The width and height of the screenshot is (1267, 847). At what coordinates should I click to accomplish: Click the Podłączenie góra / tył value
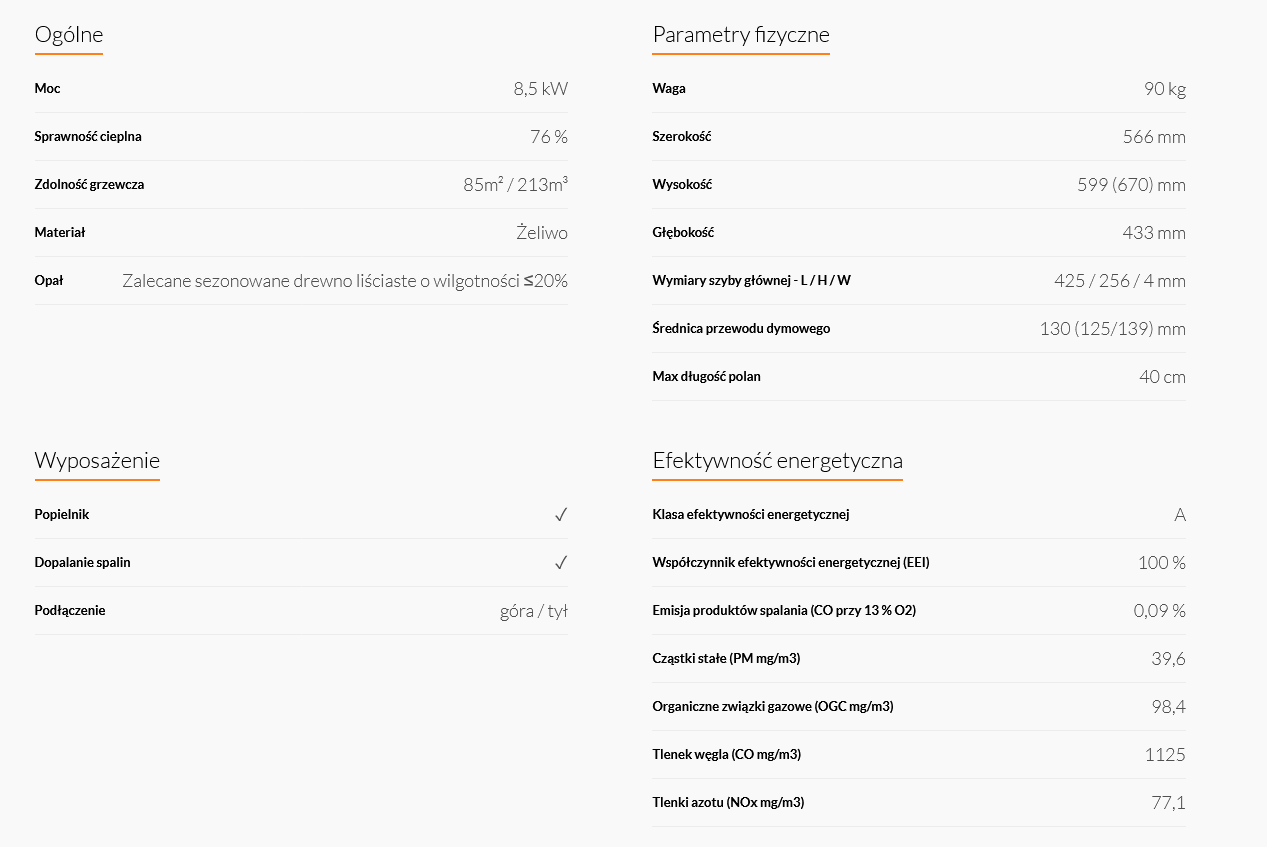point(534,611)
